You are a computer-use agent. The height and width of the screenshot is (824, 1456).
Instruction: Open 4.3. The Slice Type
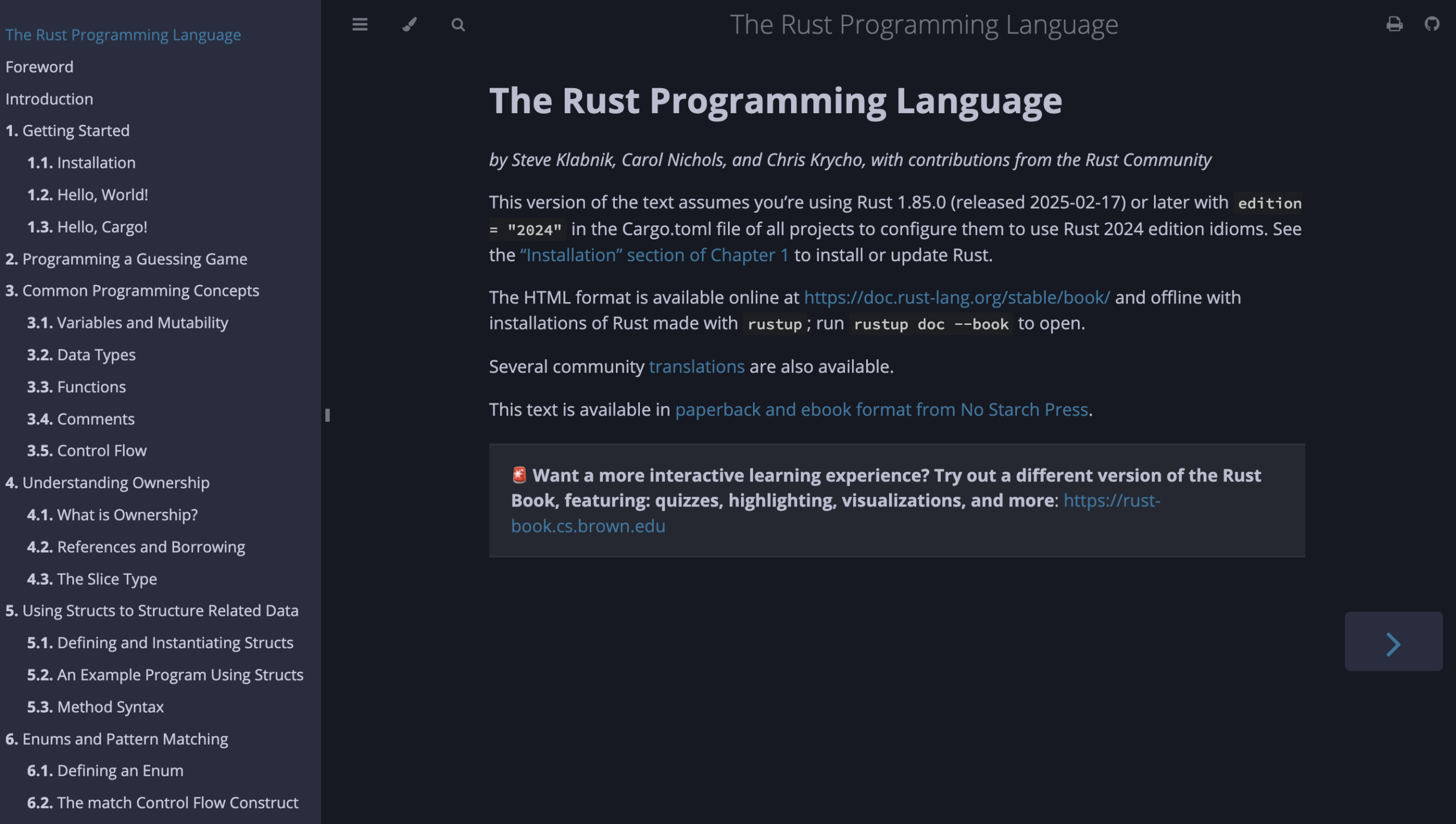92,579
